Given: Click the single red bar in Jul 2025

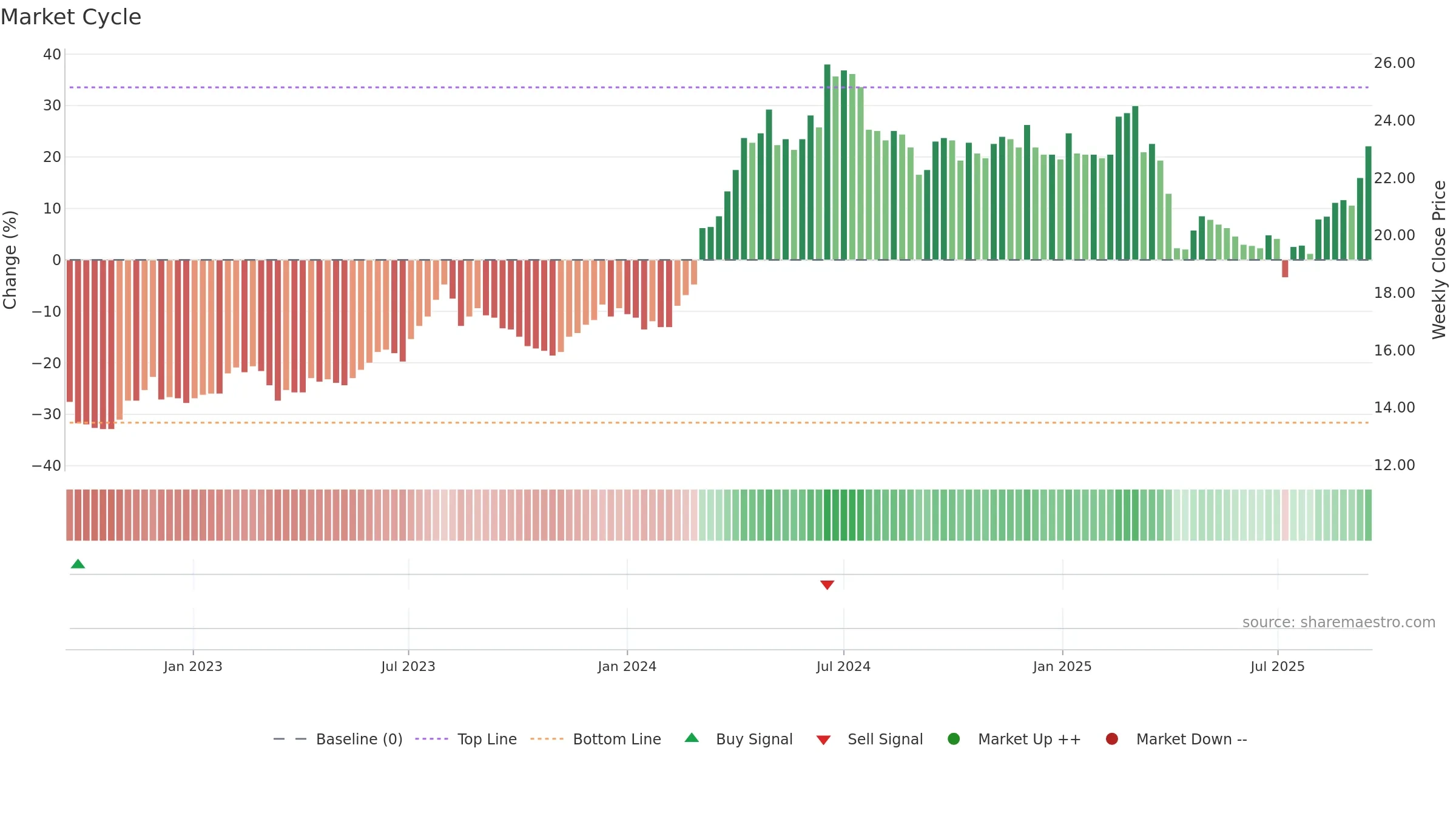Looking at the screenshot, I should coord(1285,269).
